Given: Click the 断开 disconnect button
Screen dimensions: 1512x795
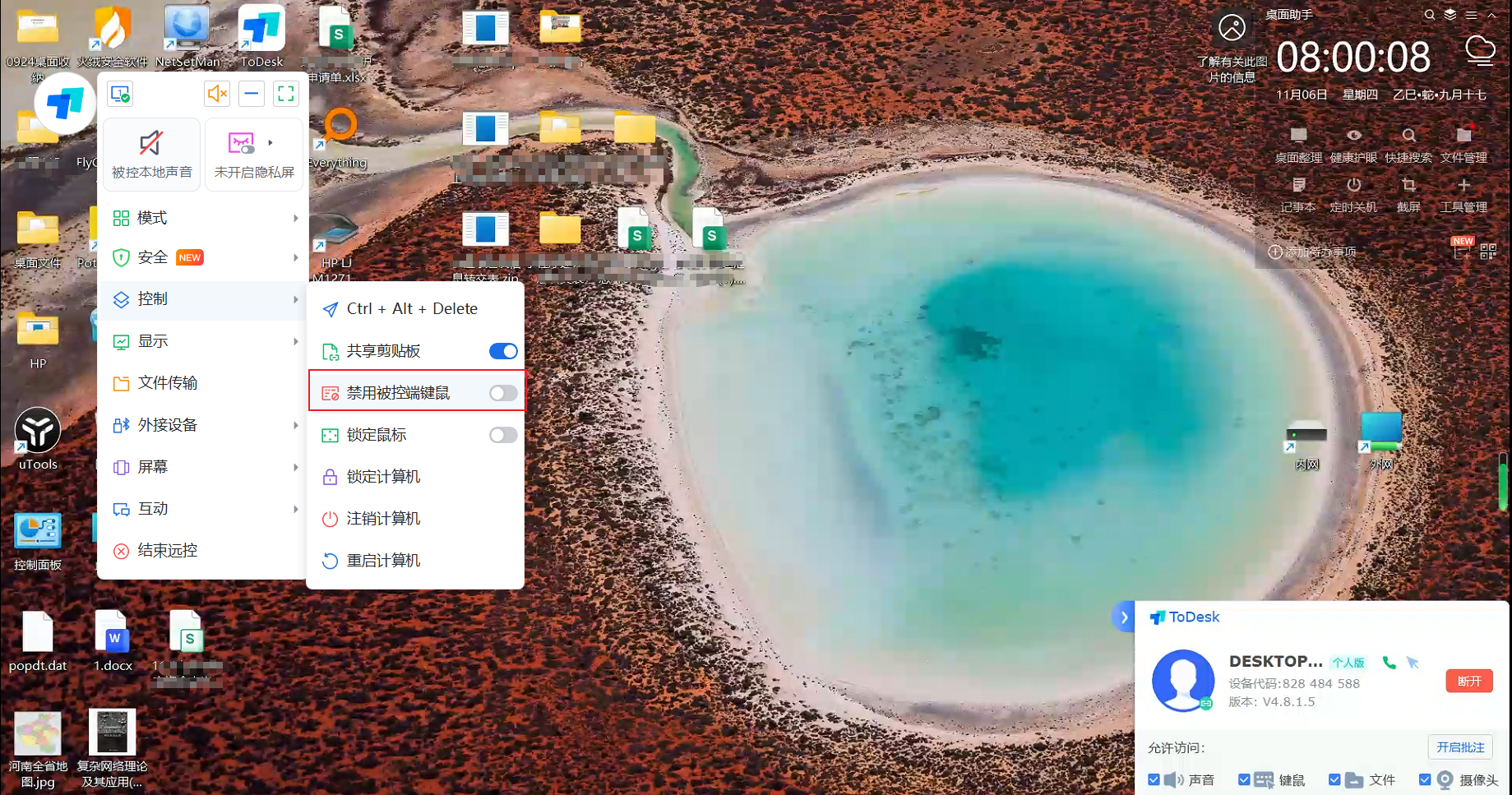Looking at the screenshot, I should (1469, 681).
